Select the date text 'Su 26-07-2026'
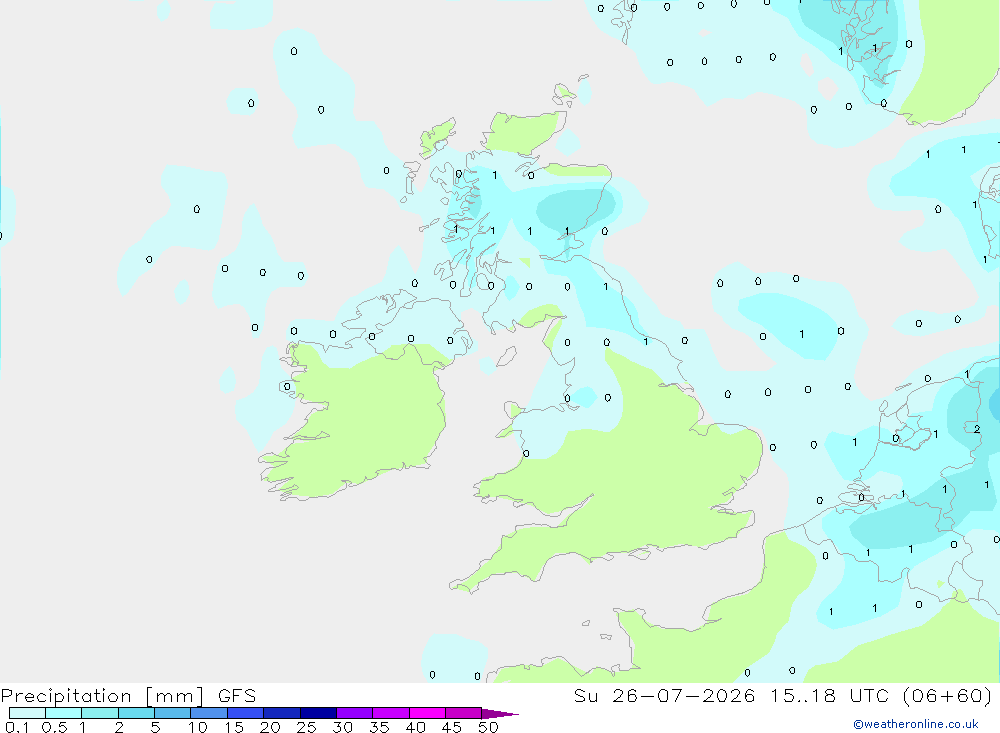1000x733 pixels. point(665,696)
